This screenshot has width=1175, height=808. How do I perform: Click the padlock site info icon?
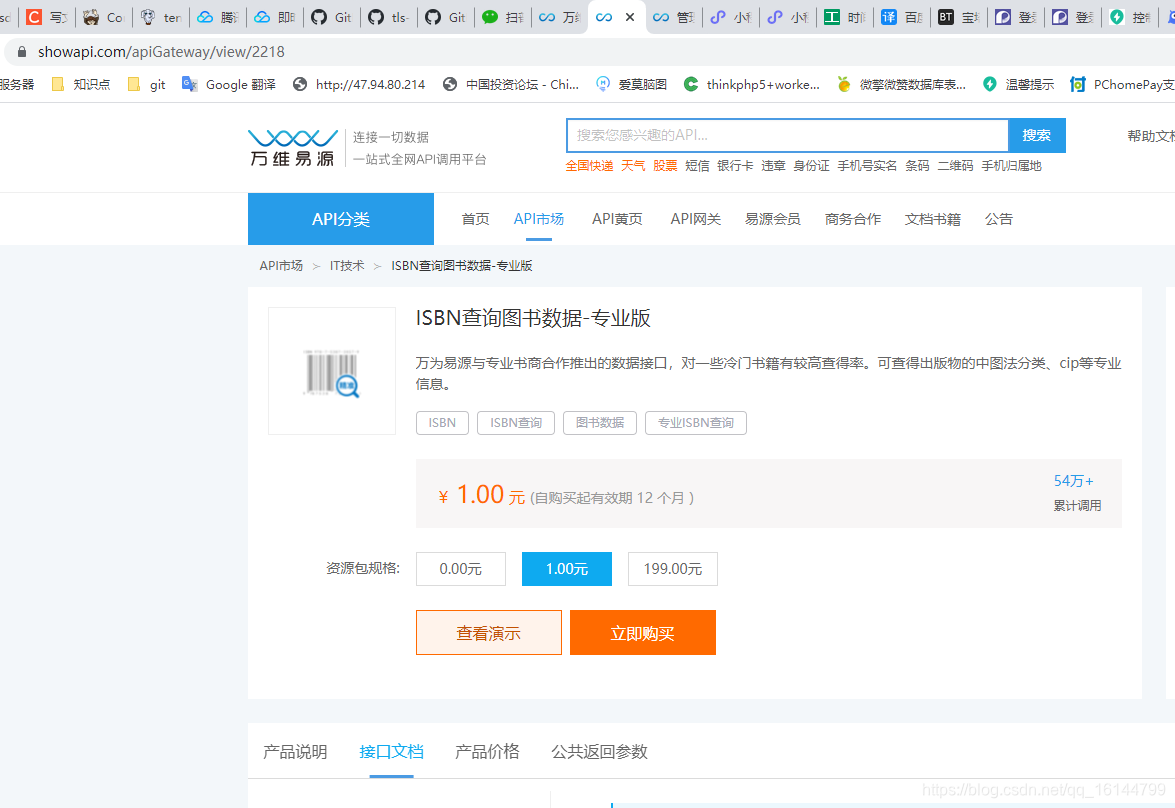[22, 52]
